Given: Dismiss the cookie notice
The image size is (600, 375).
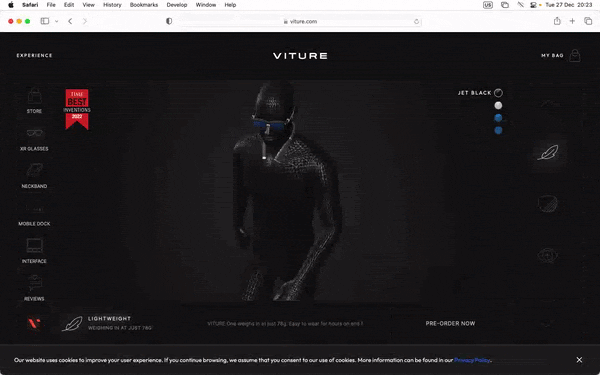Looking at the screenshot, I should coord(579,360).
